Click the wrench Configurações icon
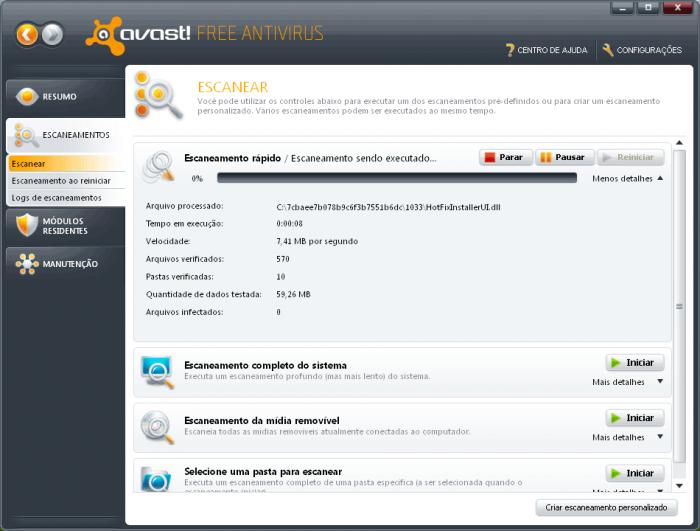700x531 pixels. coord(608,50)
